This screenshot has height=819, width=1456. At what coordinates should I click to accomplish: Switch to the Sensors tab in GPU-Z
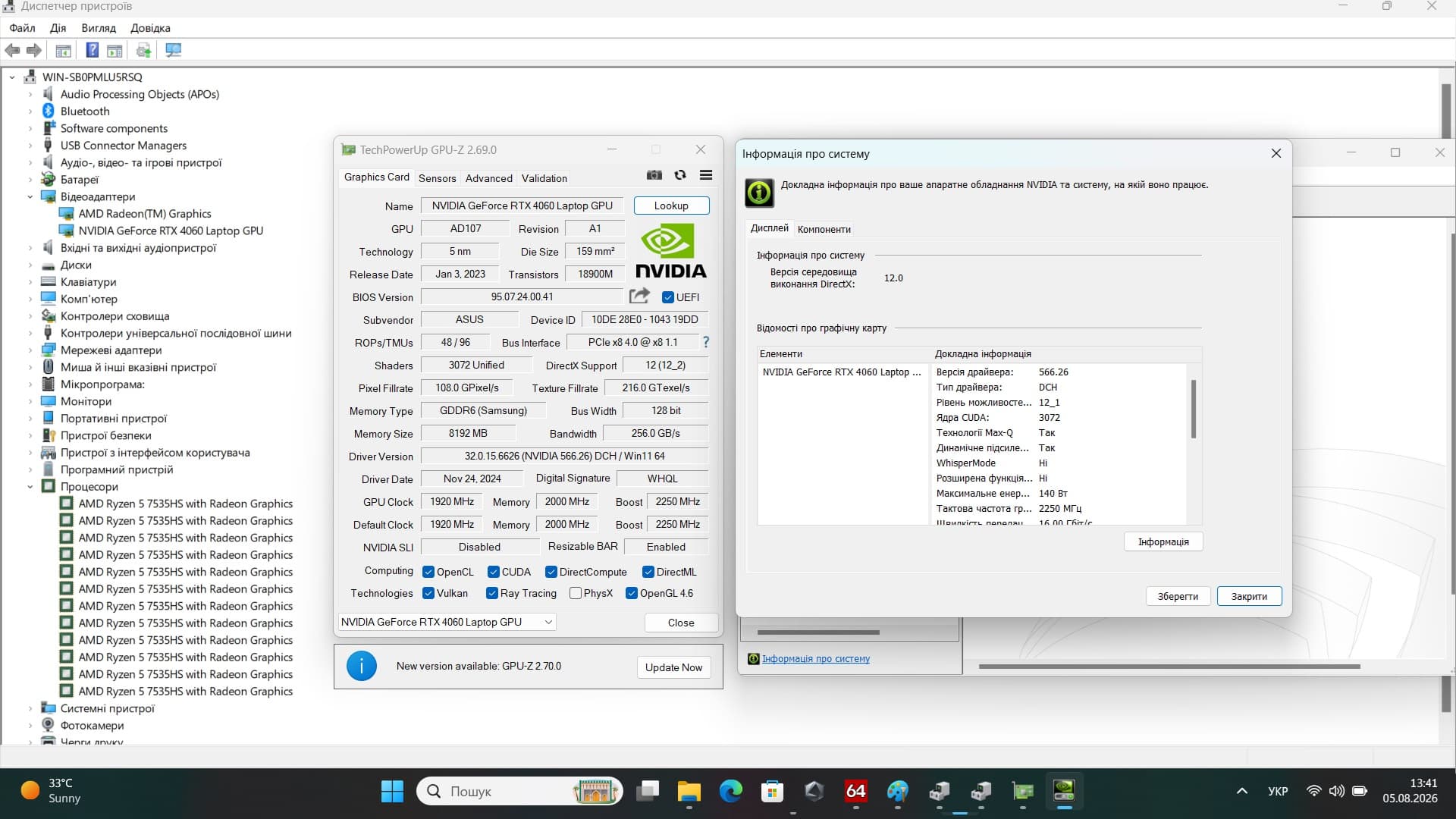coord(438,178)
